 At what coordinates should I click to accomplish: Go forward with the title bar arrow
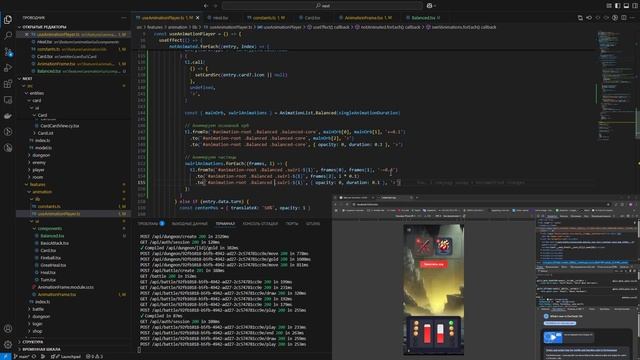coord(216,6)
